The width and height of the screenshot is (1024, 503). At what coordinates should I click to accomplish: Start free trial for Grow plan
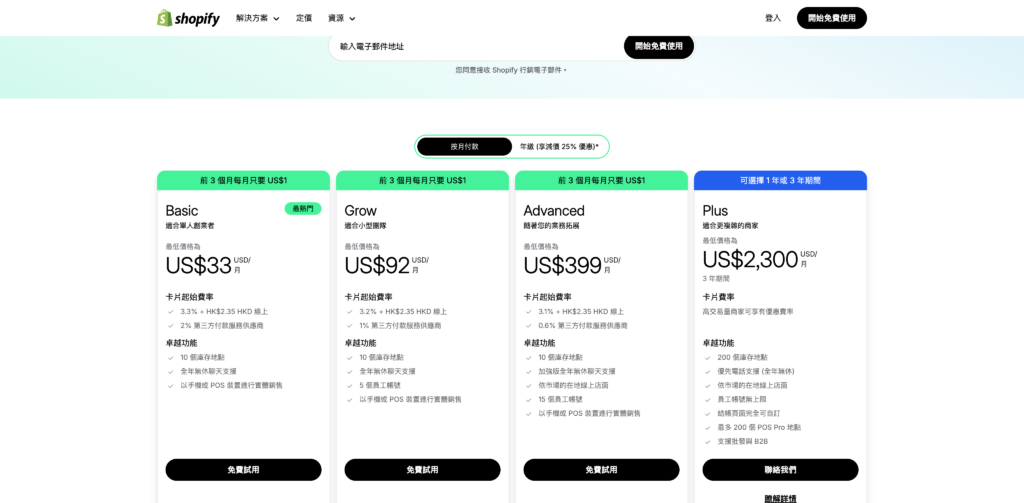click(x=422, y=470)
